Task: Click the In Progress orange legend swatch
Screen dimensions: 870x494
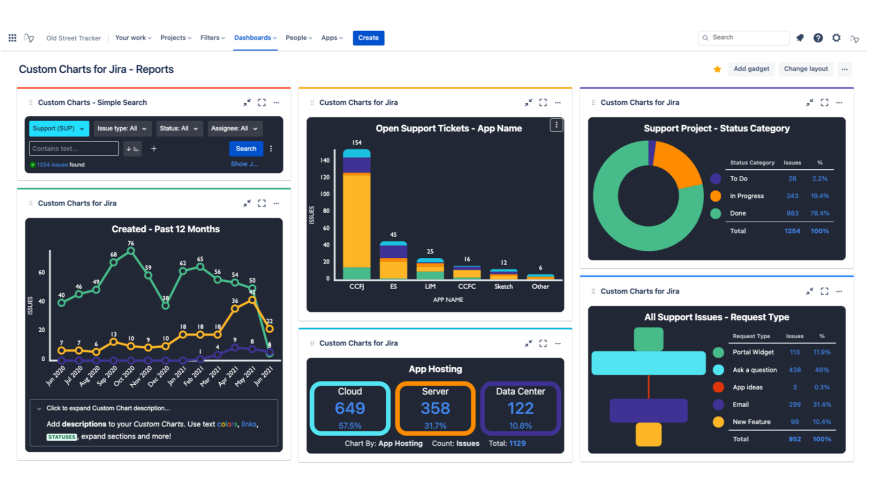Action: pyautogui.click(x=716, y=196)
